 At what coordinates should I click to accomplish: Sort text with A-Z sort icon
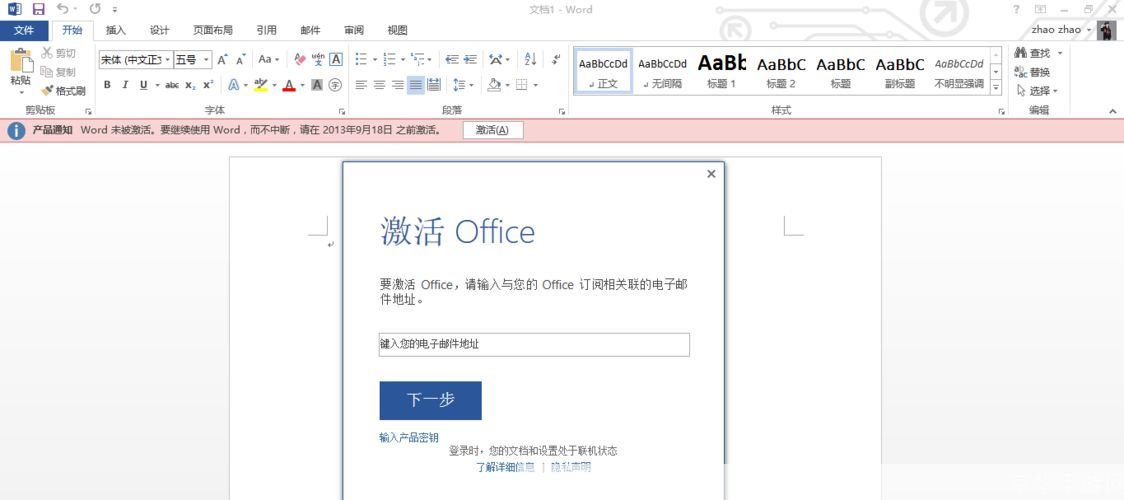(x=530, y=59)
